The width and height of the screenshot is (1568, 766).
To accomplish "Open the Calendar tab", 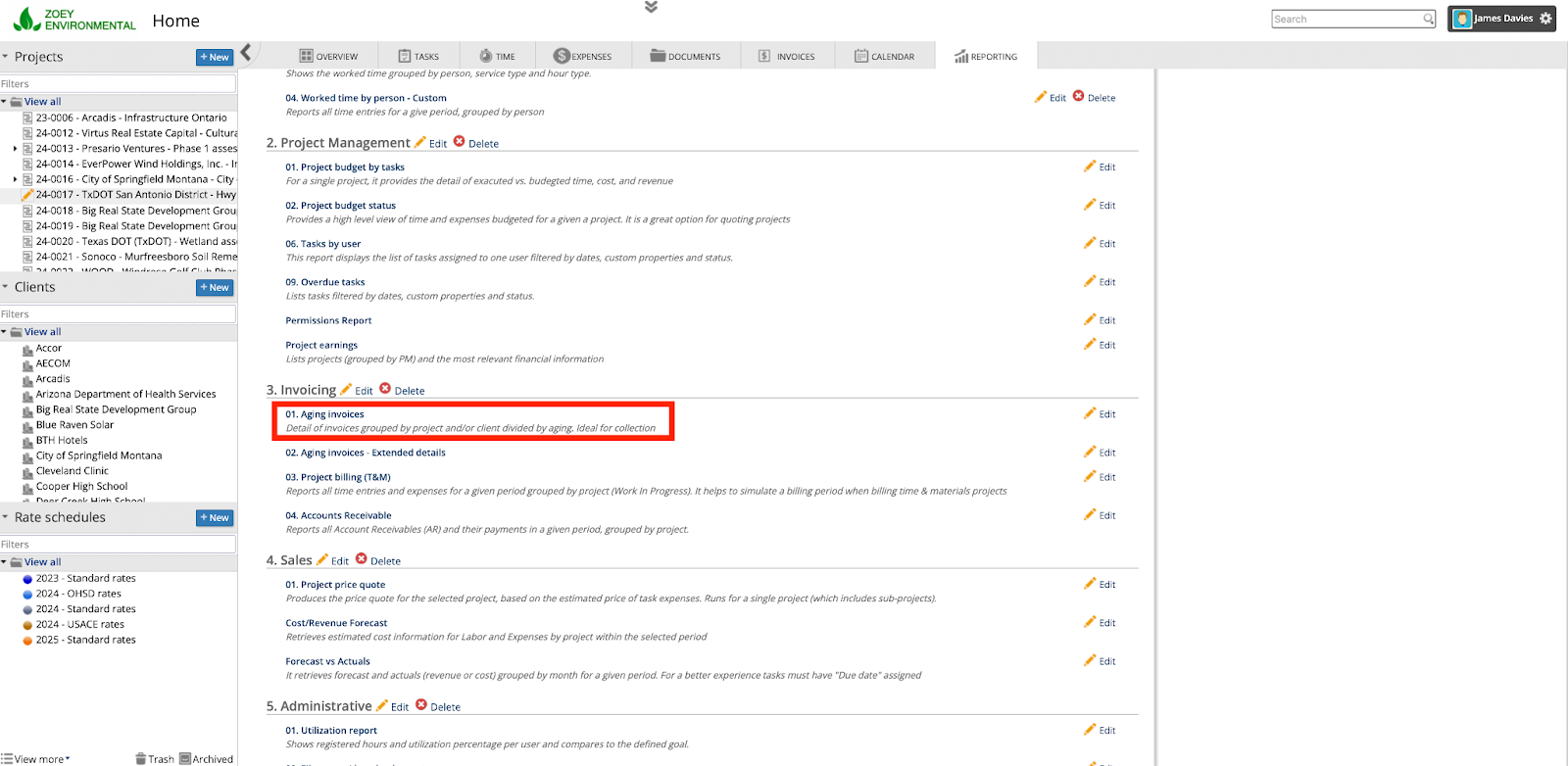I will pos(884,57).
